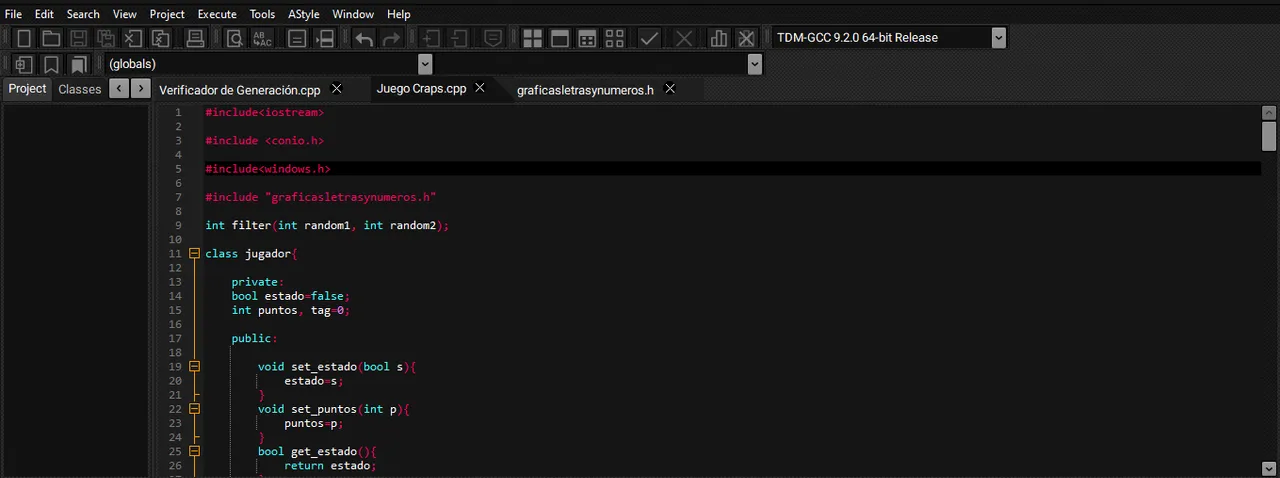This screenshot has height=478, width=1280.
Task: Open the (globals) scope dropdown
Action: click(425, 64)
